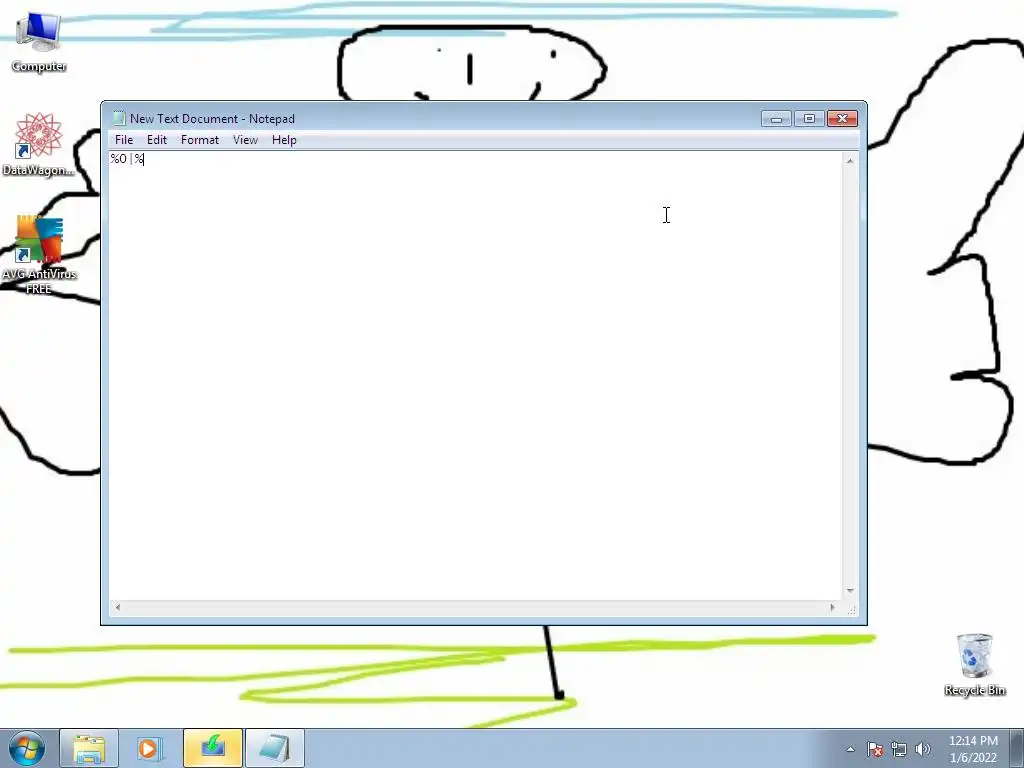Open the Edit menu in Notepad
Screen dimensions: 1024x768
(x=157, y=140)
